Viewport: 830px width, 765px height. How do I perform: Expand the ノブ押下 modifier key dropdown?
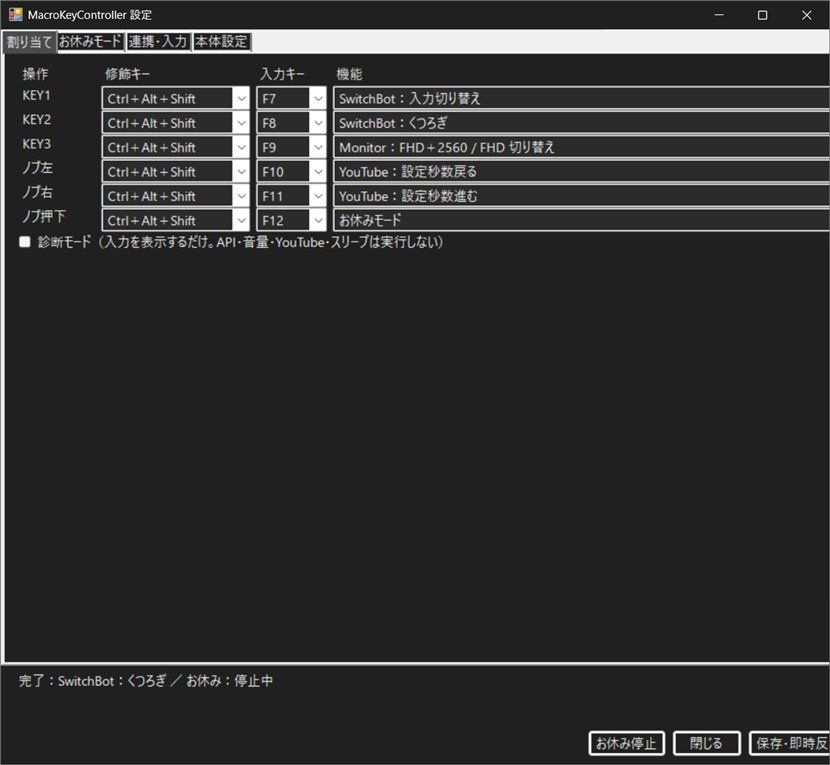pos(241,220)
